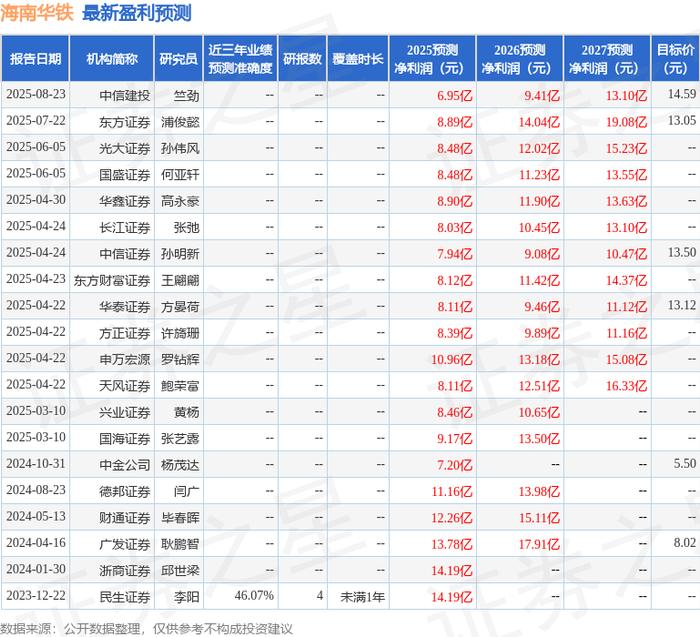
Task: Click the 机构简称 column header
Action: pos(112,59)
